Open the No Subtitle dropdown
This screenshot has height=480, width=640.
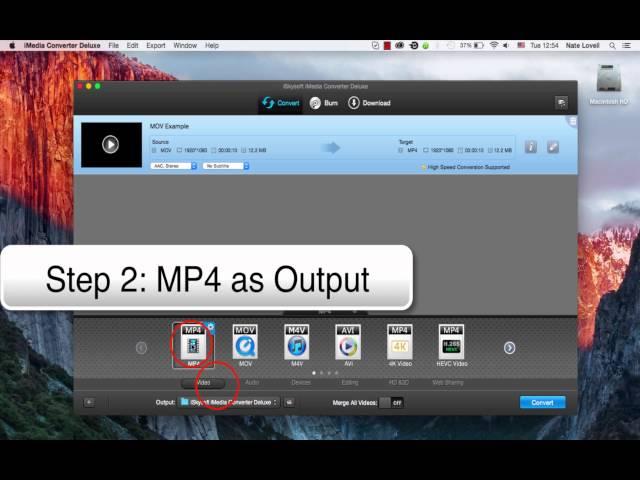(226, 166)
